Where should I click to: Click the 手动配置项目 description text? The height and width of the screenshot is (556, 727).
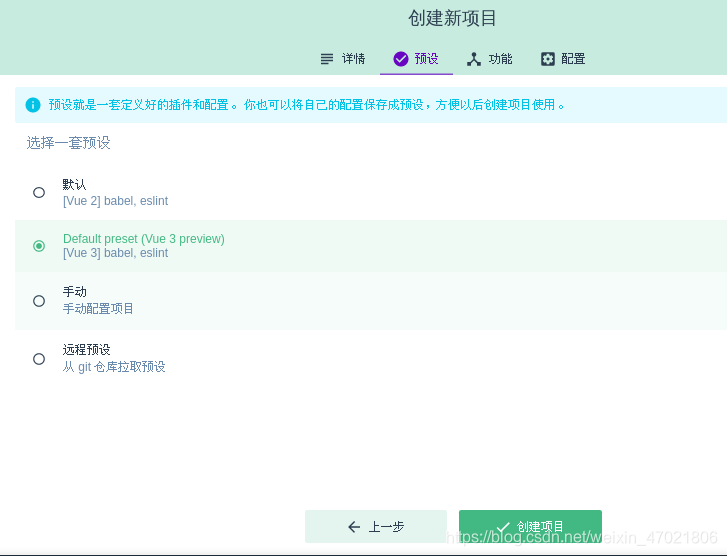[x=98, y=308]
